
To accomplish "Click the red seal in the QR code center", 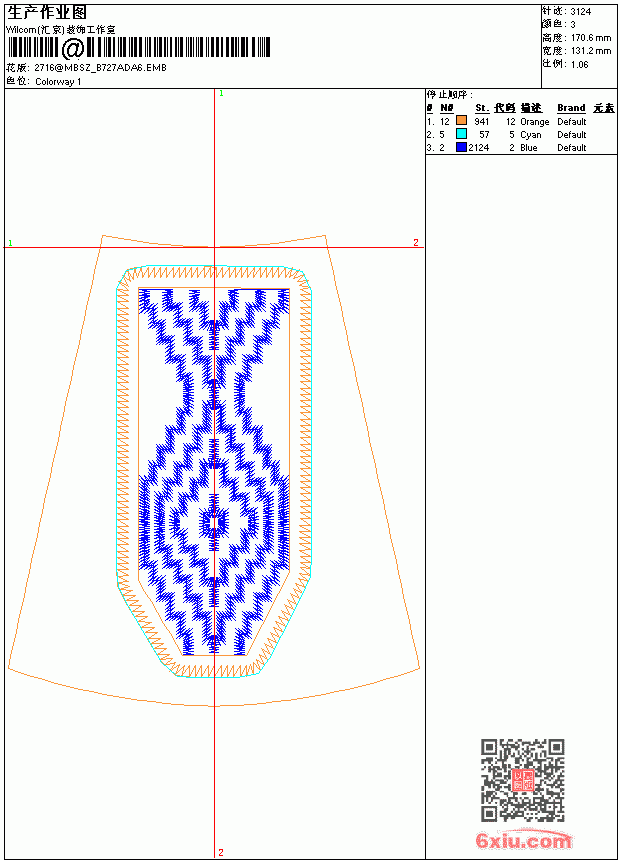I will [523, 780].
